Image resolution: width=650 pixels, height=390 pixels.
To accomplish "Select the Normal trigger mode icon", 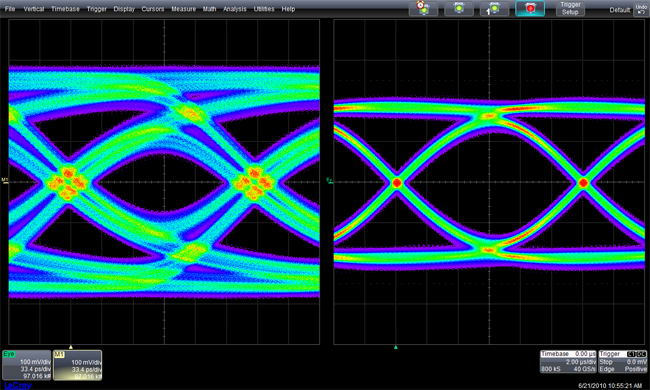I will point(458,8).
